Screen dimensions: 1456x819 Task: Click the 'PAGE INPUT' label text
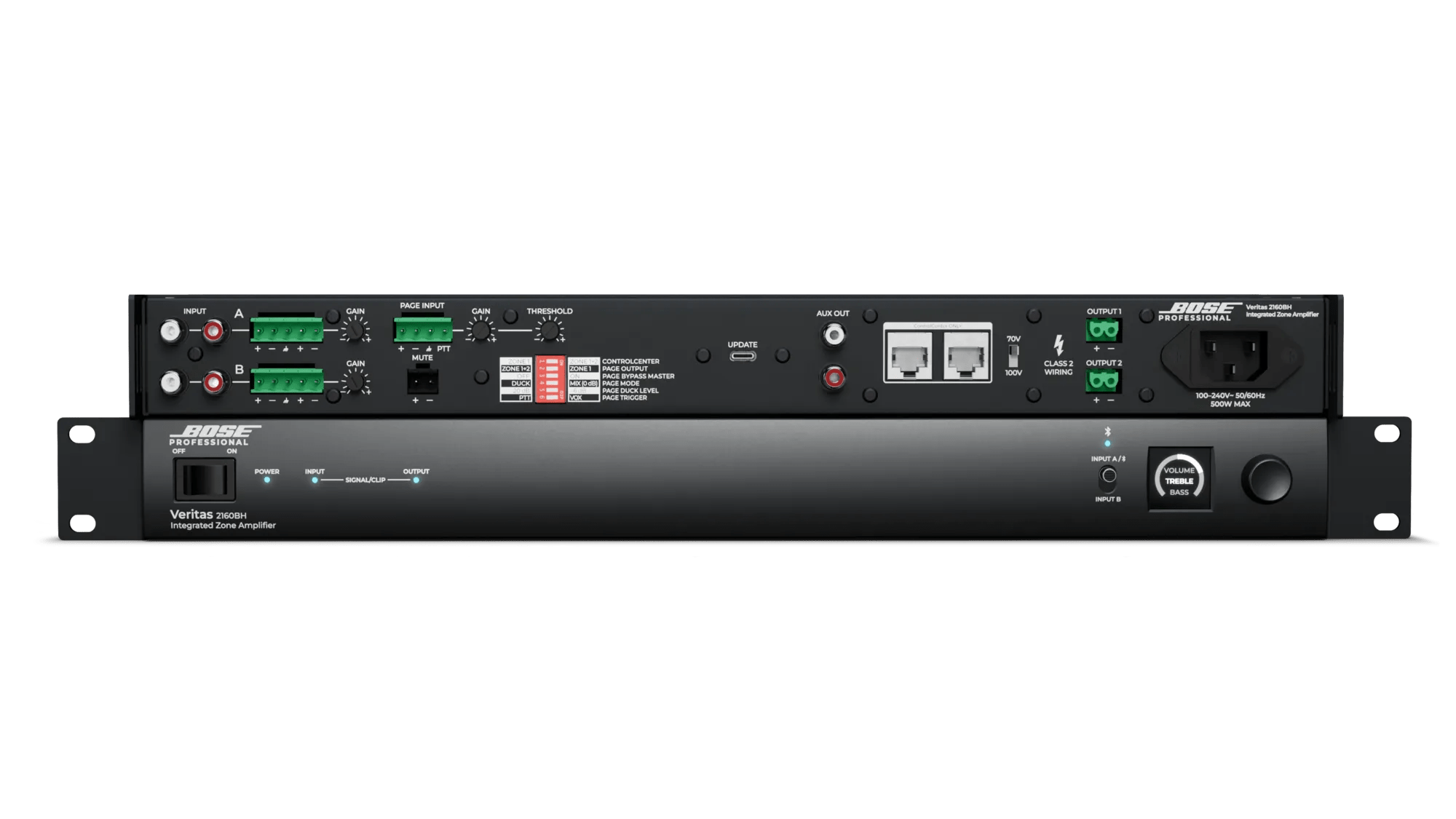(x=422, y=306)
